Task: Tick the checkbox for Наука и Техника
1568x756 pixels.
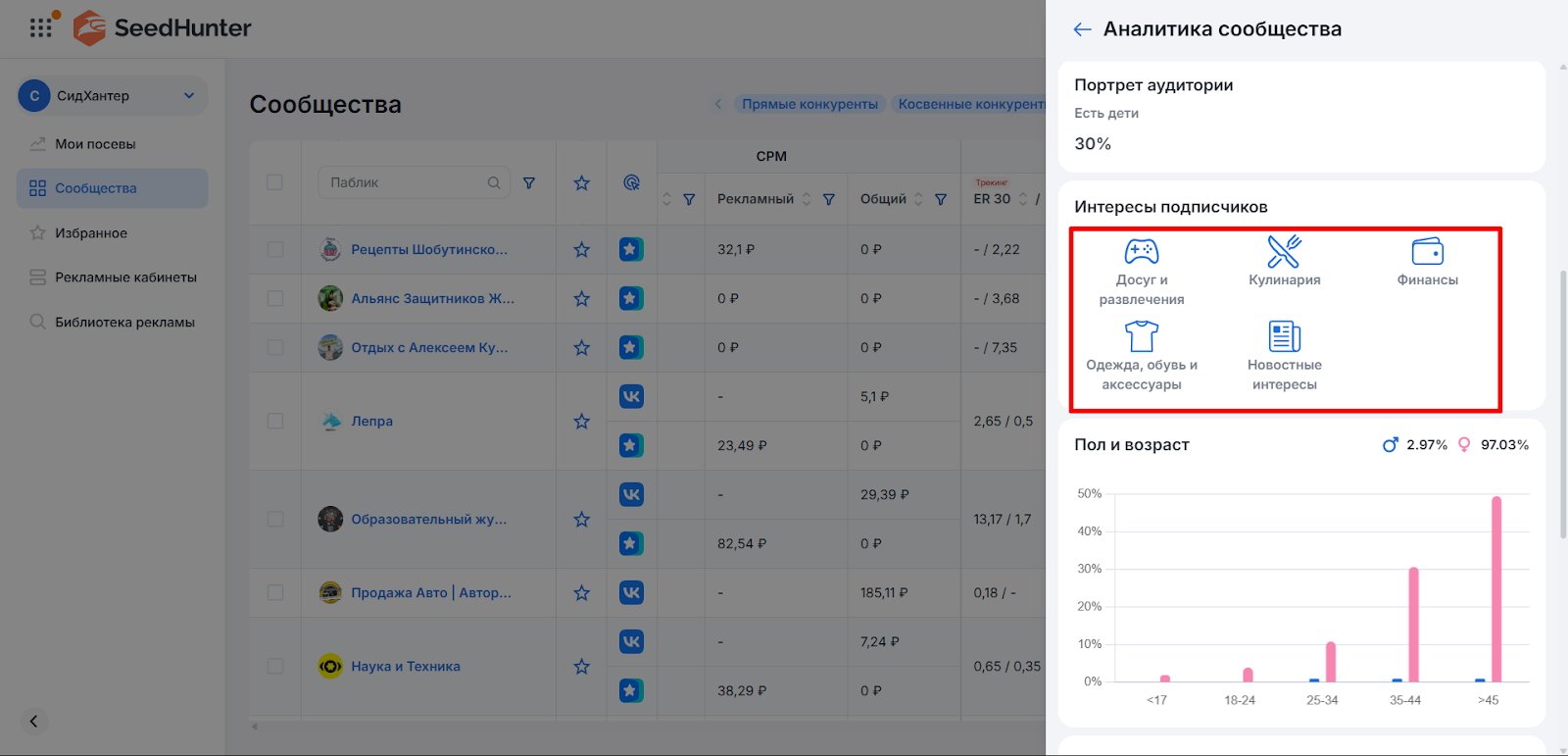Action: tap(274, 667)
